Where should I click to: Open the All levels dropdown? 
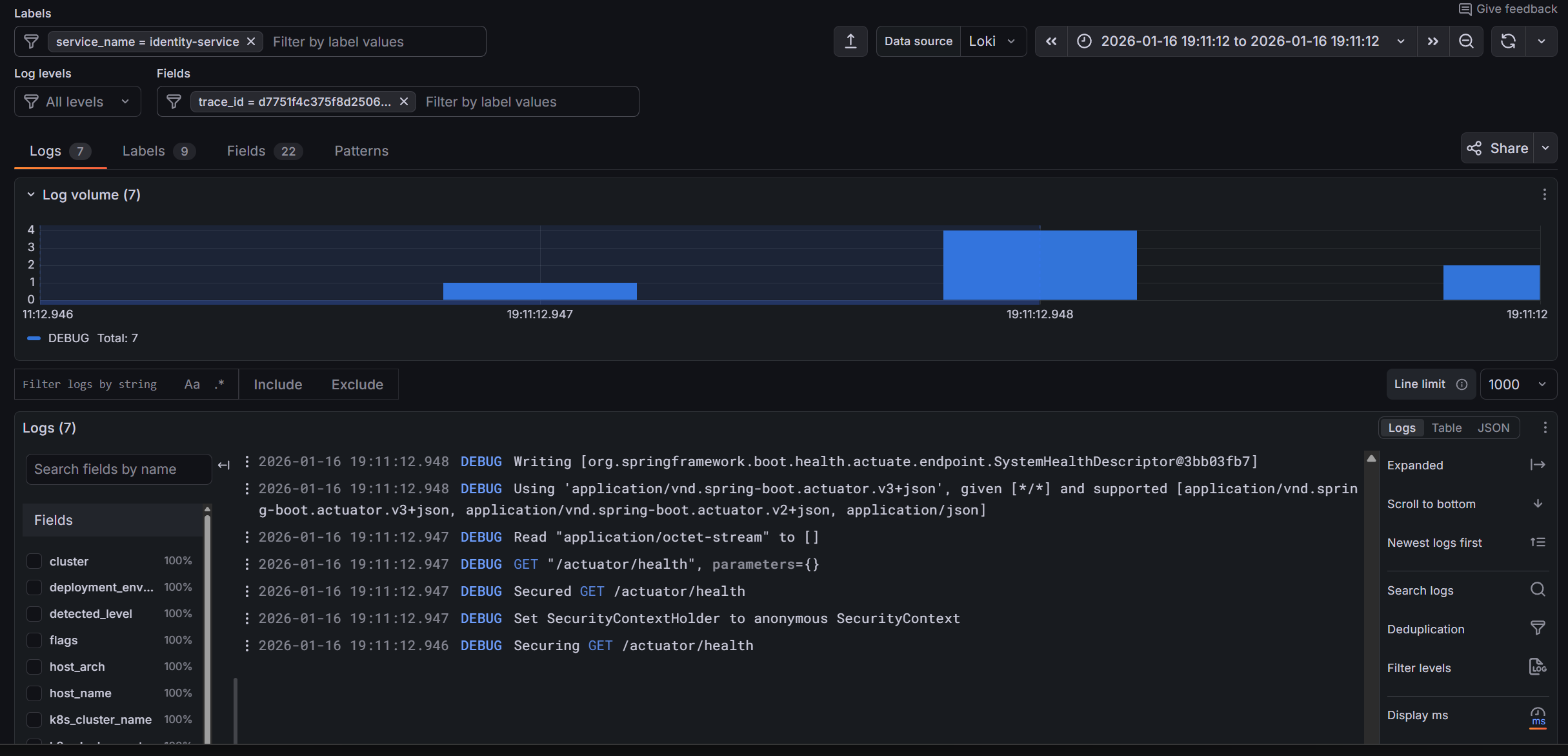click(x=77, y=101)
